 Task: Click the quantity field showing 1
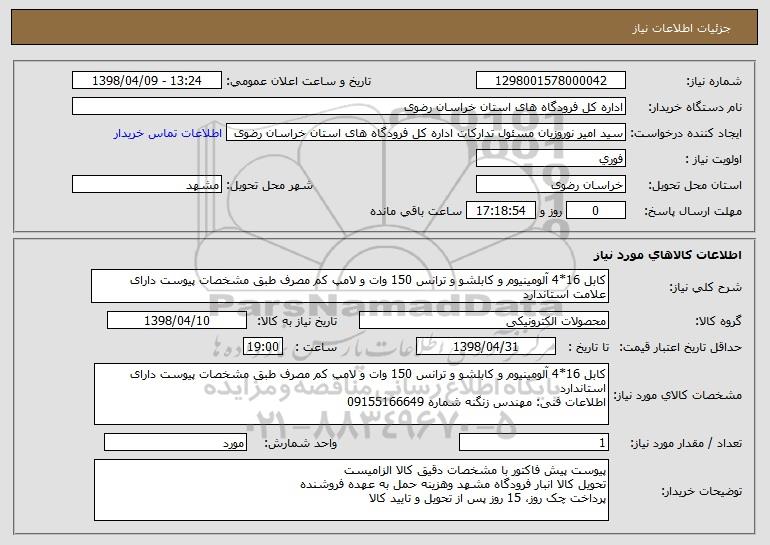[x=534, y=443]
